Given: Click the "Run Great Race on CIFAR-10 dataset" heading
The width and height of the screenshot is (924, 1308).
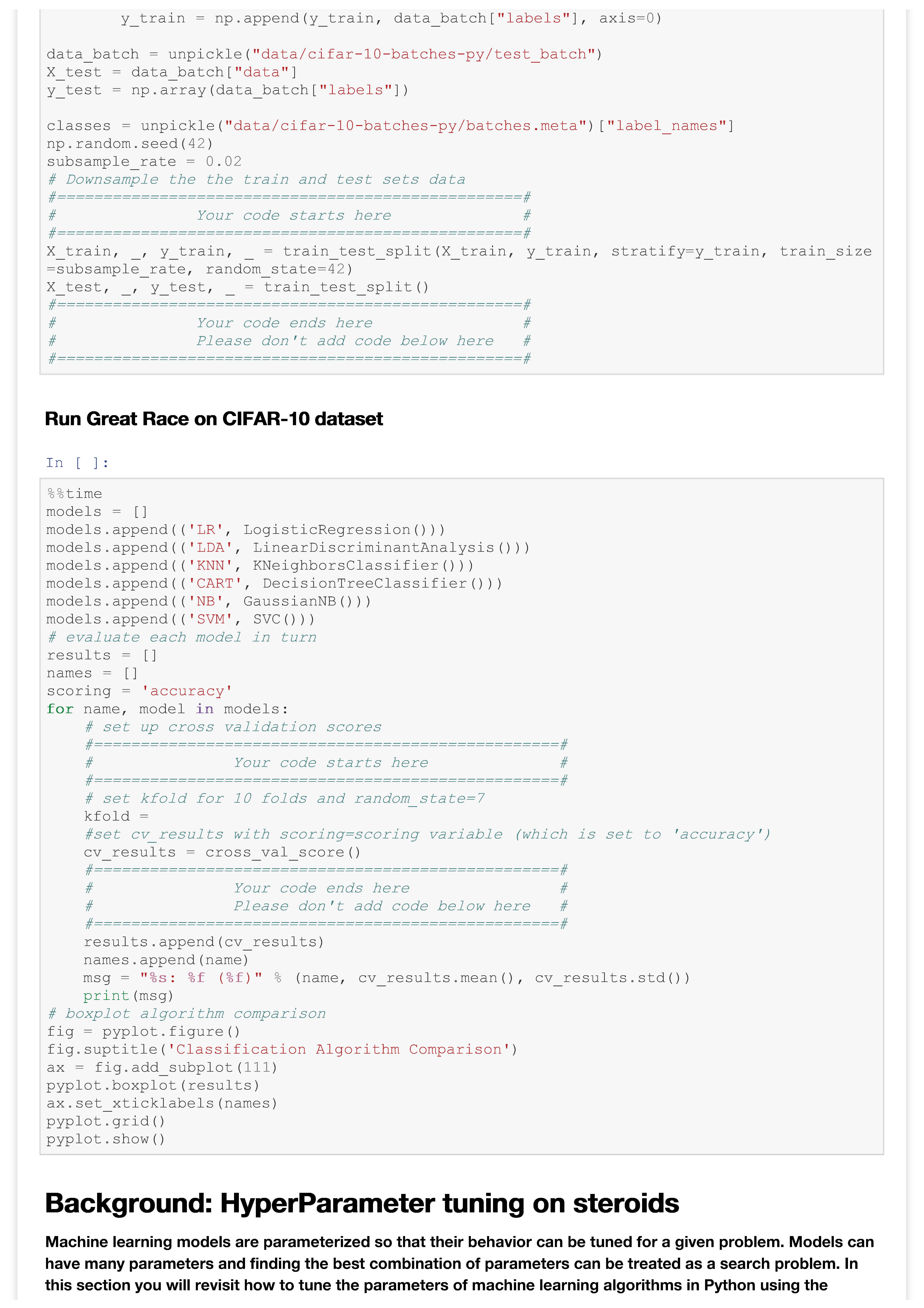Looking at the screenshot, I should coord(214,419).
